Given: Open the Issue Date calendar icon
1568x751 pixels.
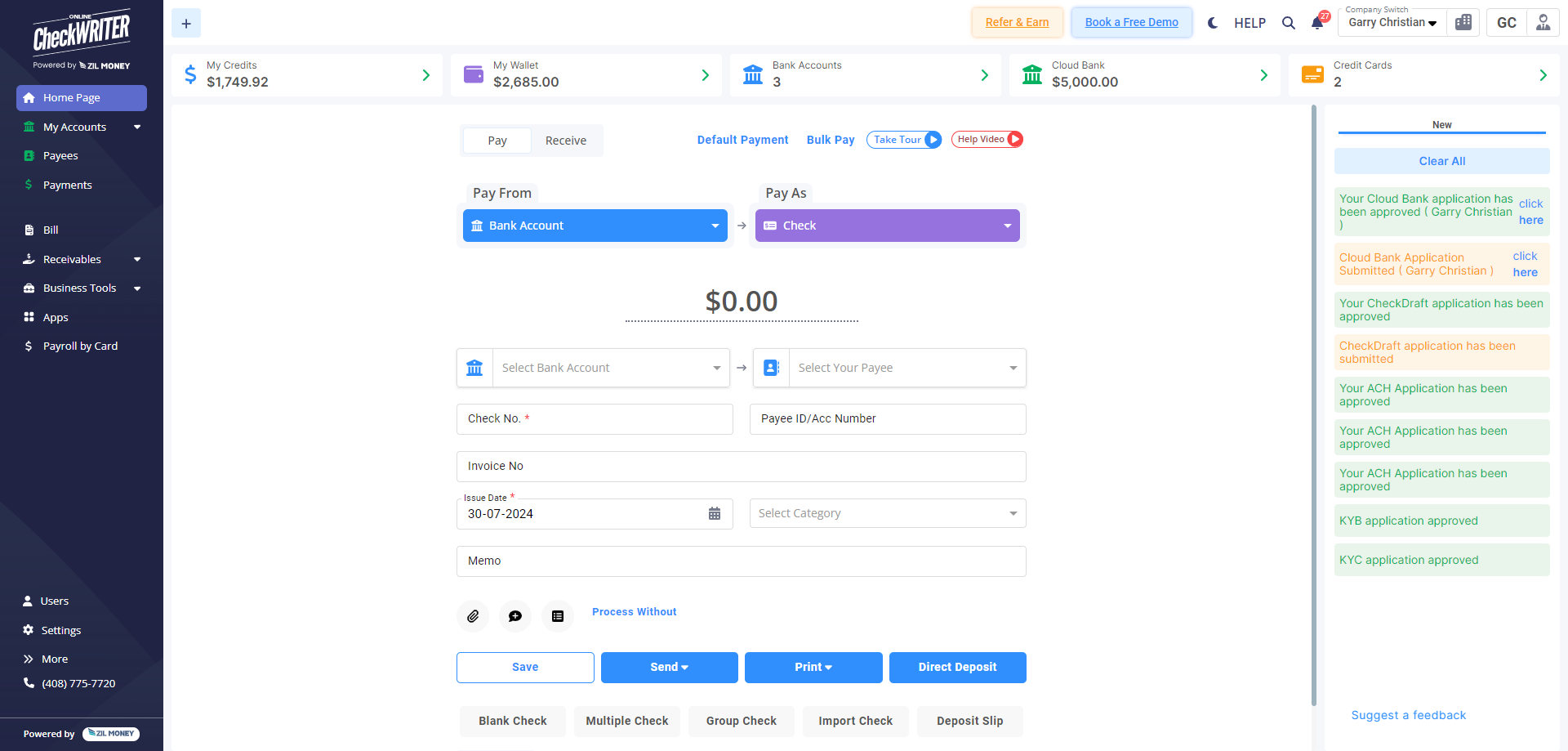Looking at the screenshot, I should click(x=715, y=514).
